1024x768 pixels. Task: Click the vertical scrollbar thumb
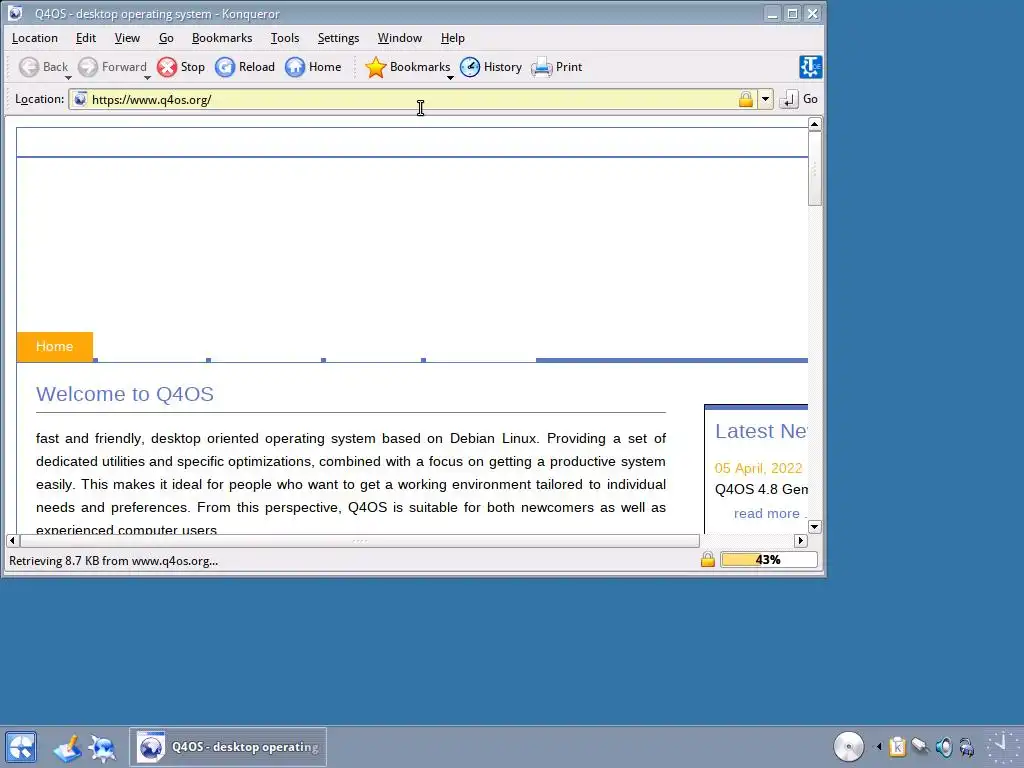pos(814,168)
